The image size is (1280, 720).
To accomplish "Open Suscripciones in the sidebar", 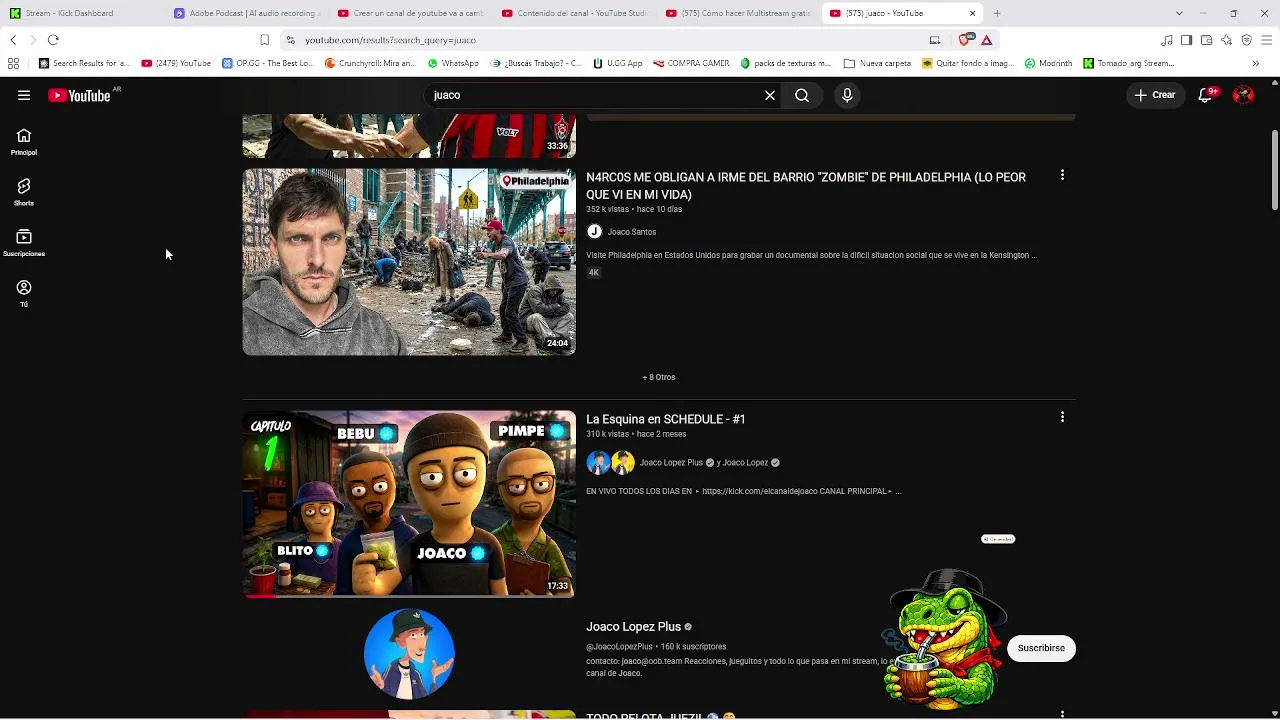I will (x=24, y=243).
